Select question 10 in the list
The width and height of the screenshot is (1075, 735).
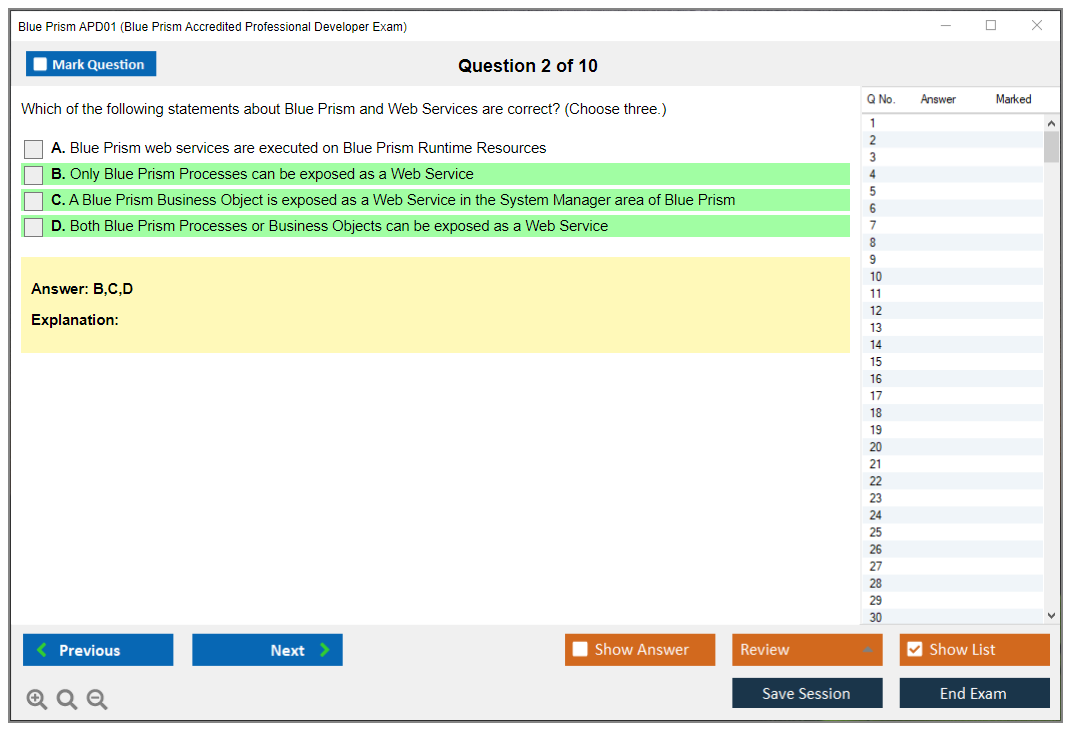pyautogui.click(x=876, y=277)
